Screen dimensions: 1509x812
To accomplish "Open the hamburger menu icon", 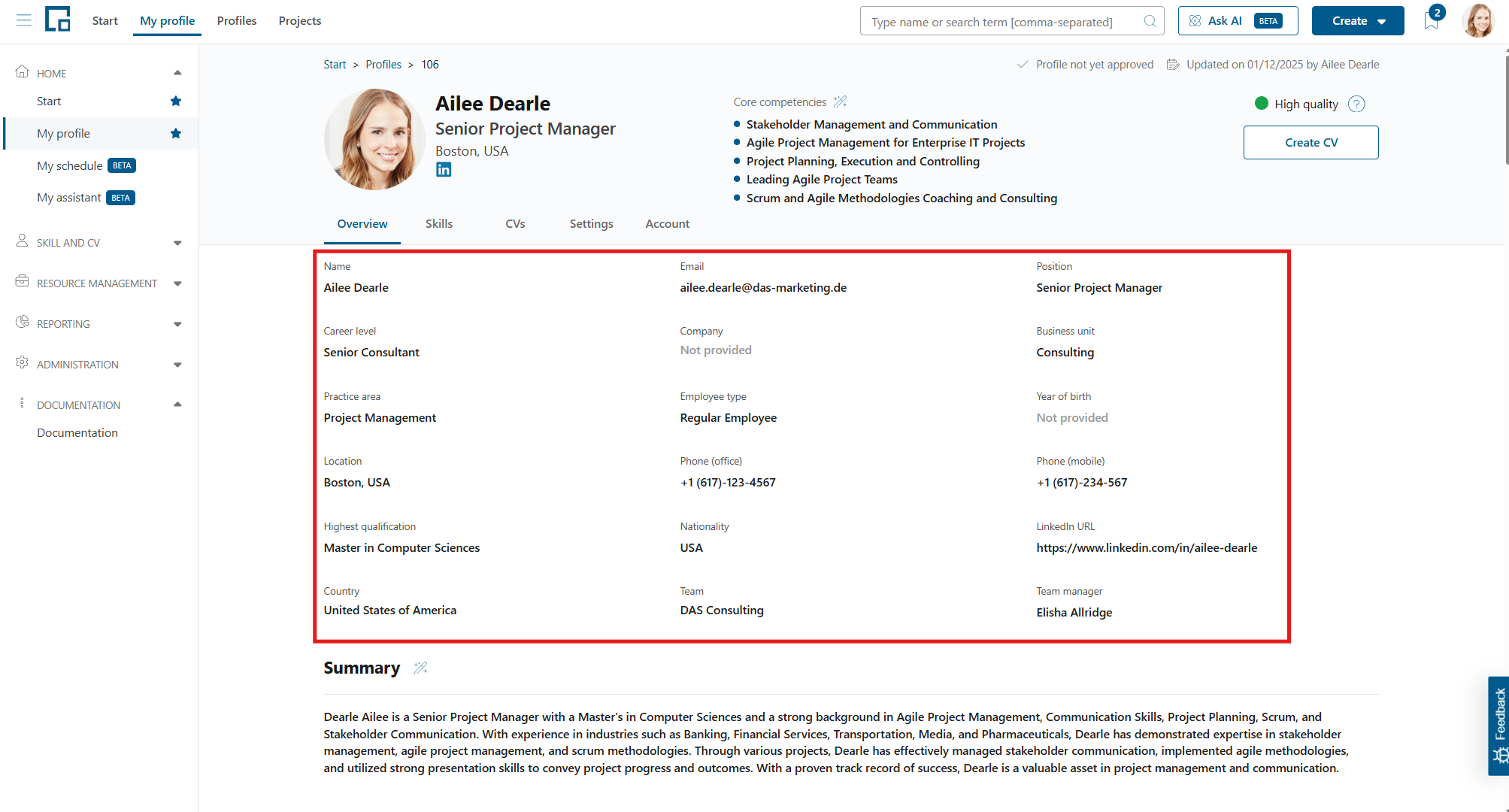I will 24,20.
